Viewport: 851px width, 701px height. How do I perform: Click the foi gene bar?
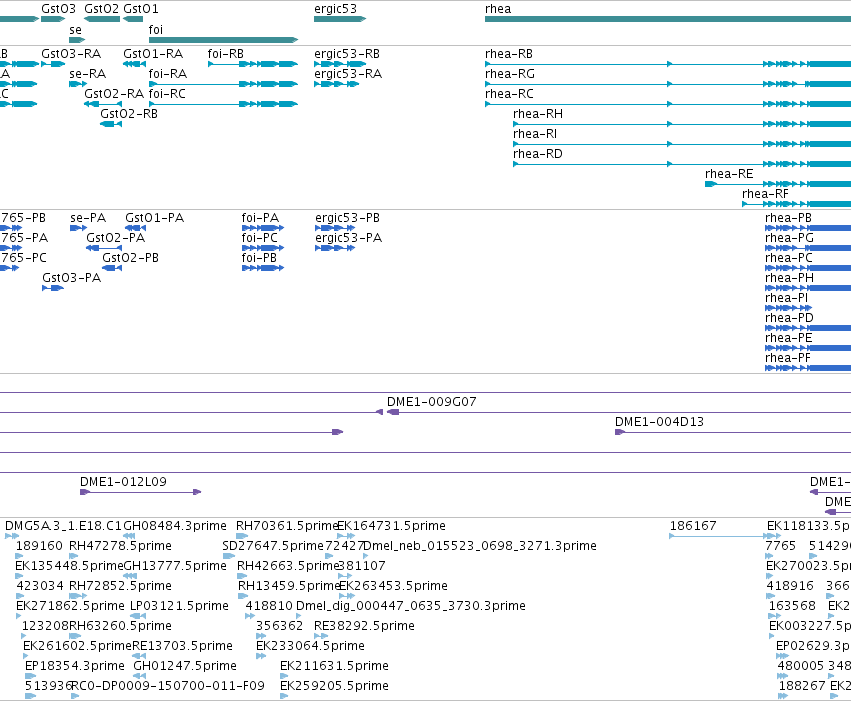coord(223,40)
